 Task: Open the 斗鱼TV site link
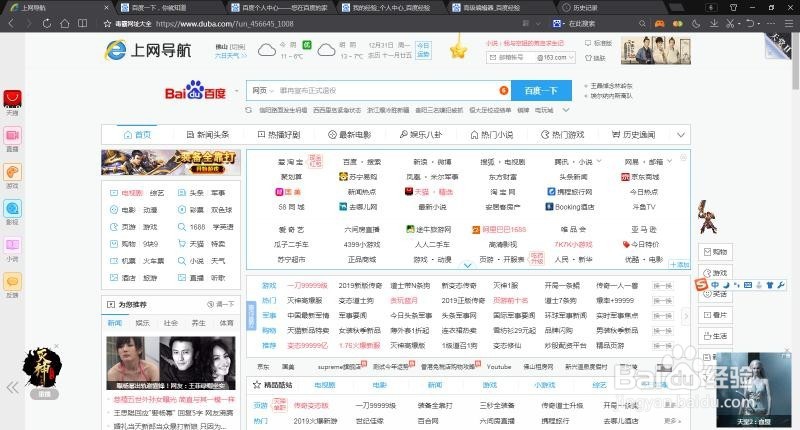point(643,207)
